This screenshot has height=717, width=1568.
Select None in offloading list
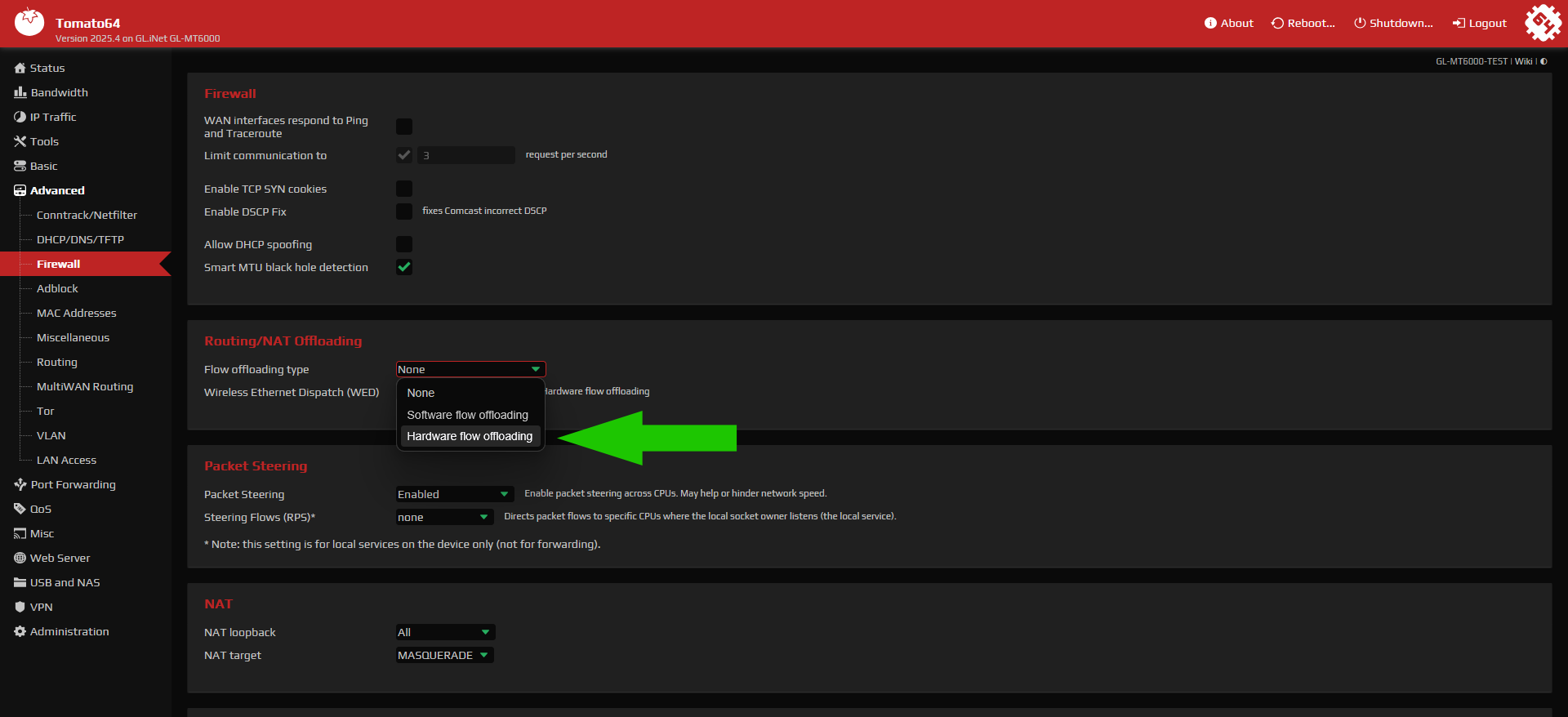tap(470, 393)
